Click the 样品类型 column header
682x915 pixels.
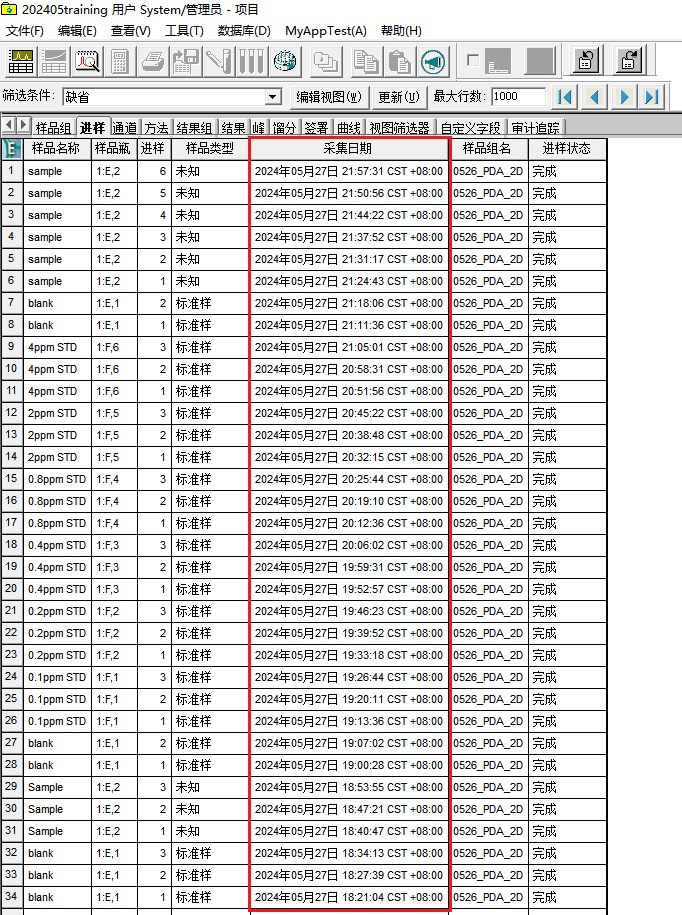209,149
